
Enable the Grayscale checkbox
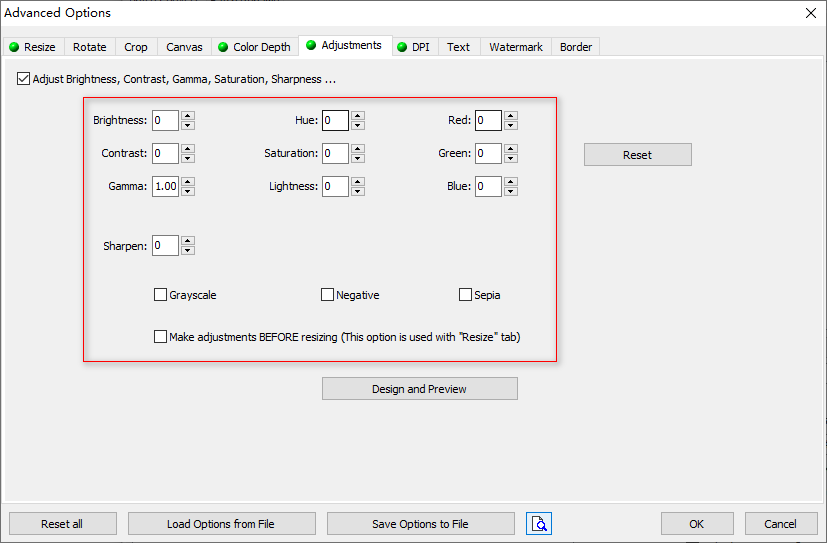(x=160, y=294)
